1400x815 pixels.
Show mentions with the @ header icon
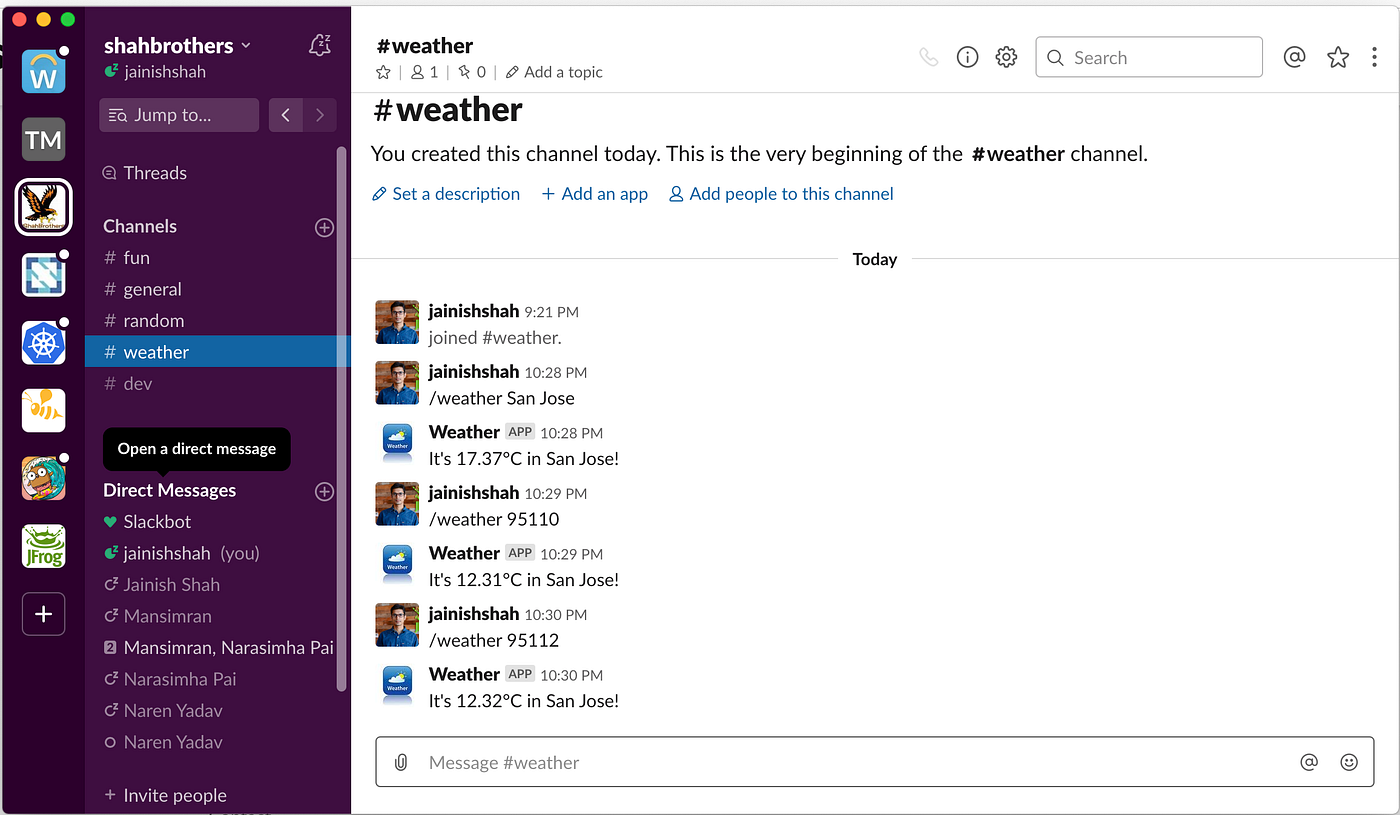pos(1294,58)
